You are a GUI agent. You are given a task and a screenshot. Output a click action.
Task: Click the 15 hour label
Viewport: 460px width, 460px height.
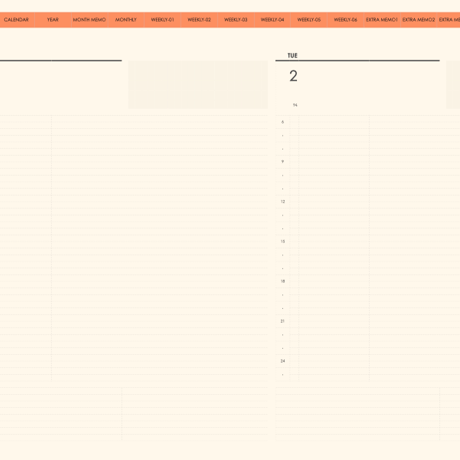[283, 241]
